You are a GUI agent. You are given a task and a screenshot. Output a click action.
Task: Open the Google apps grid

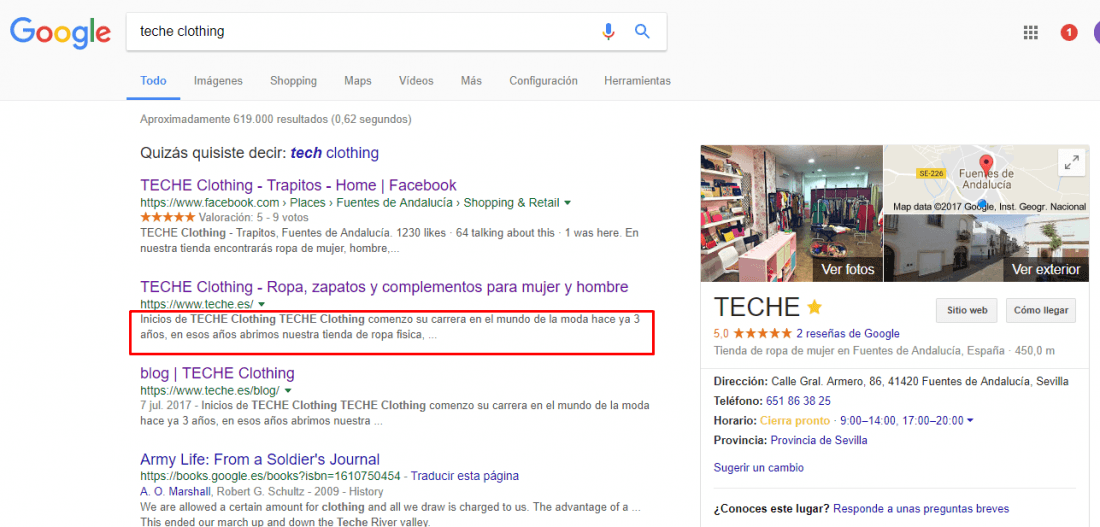pos(1031,32)
